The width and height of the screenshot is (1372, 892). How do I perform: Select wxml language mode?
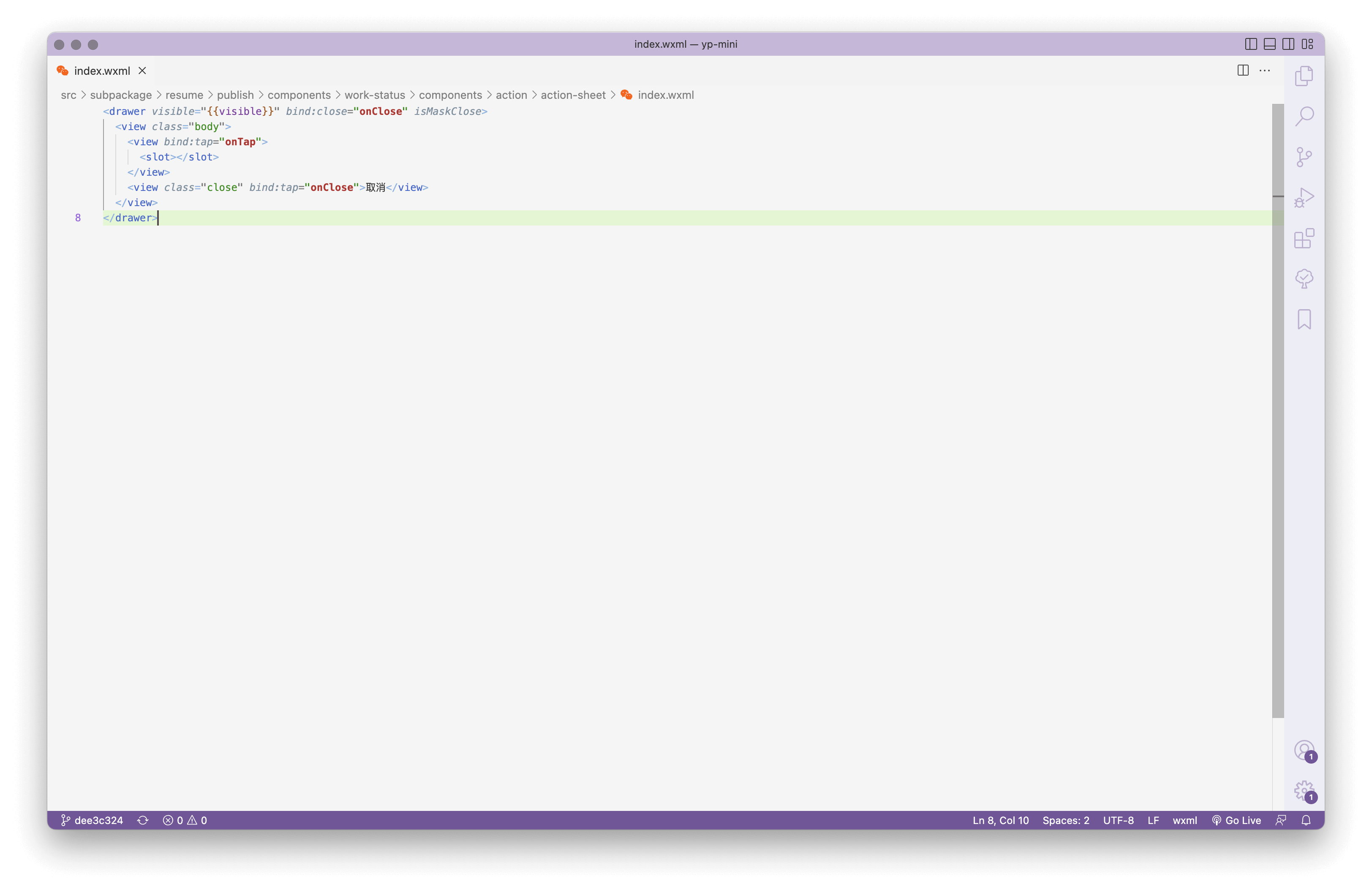tap(1184, 820)
